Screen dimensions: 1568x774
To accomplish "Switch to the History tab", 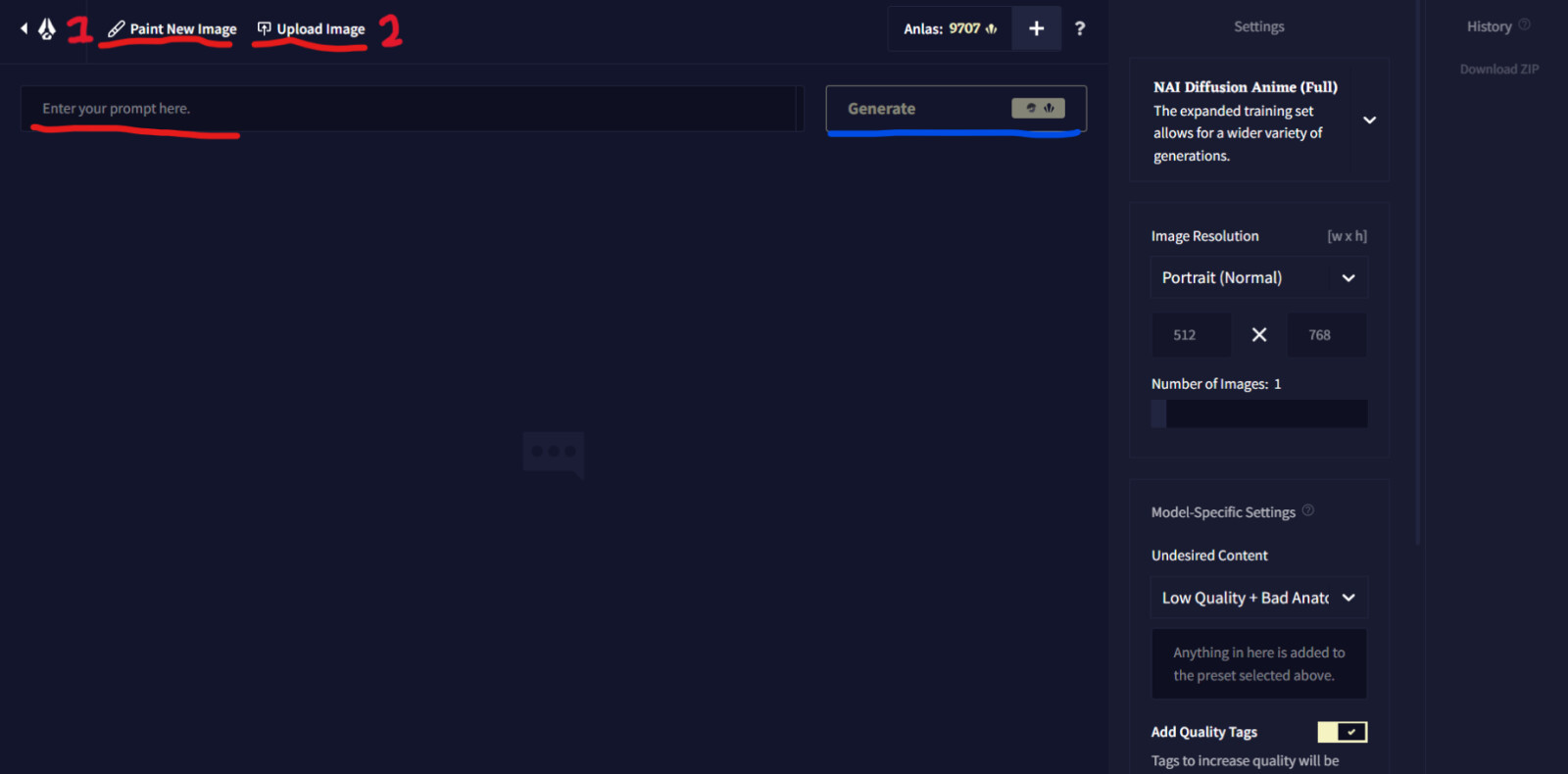I will click(x=1489, y=26).
